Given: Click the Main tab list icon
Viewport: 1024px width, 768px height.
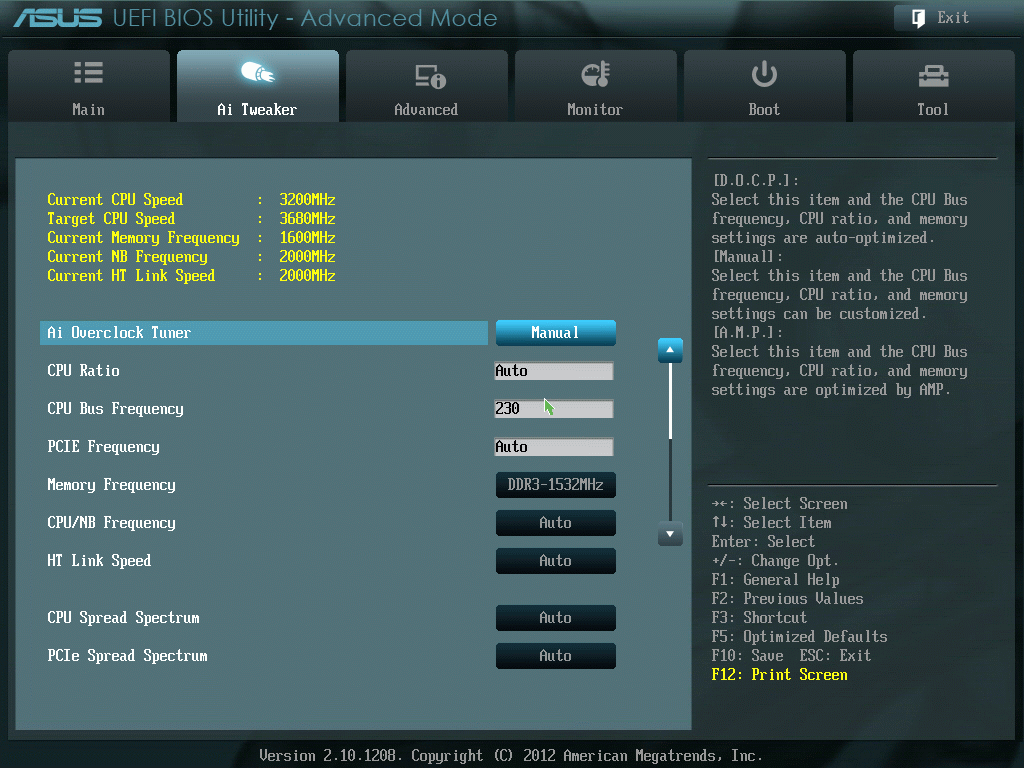Looking at the screenshot, I should point(88,72).
